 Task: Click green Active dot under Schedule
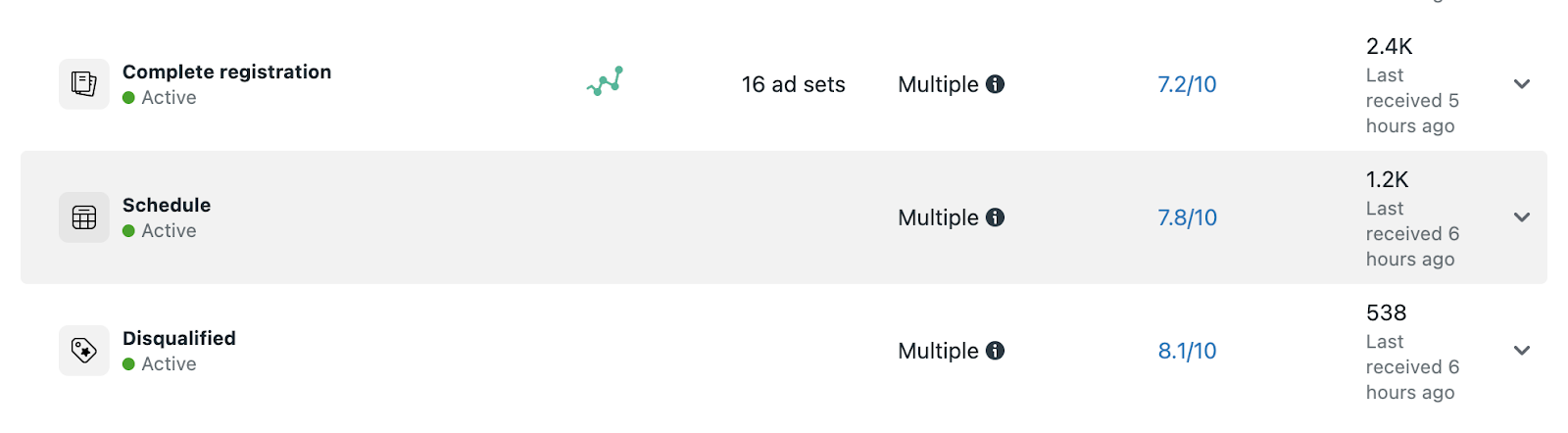pyautogui.click(x=128, y=231)
